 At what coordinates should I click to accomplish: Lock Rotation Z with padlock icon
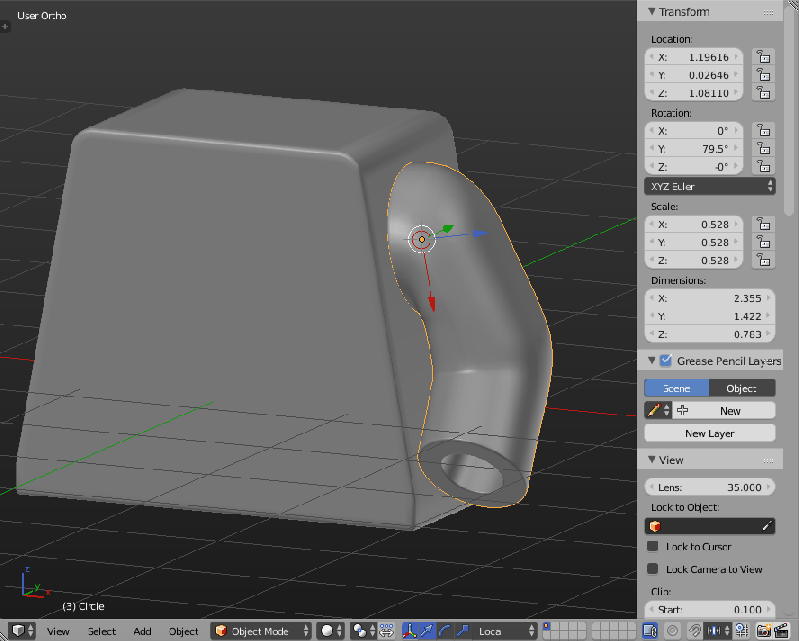point(763,167)
